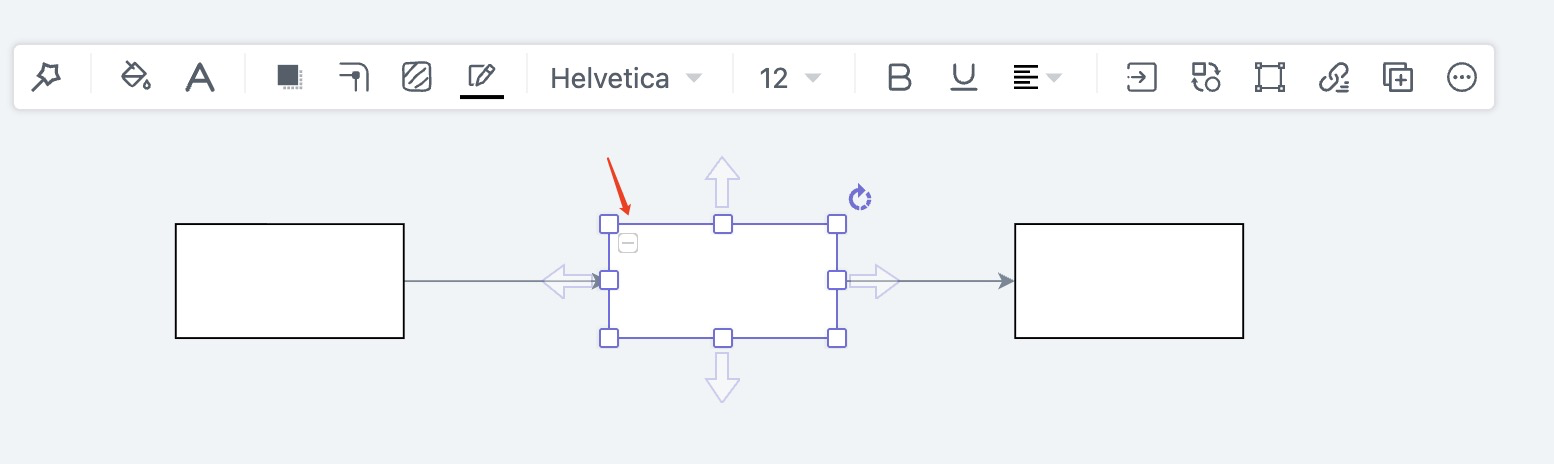The height and width of the screenshot is (464, 1554).
Task: Toggle bold text formatting
Action: [900, 77]
